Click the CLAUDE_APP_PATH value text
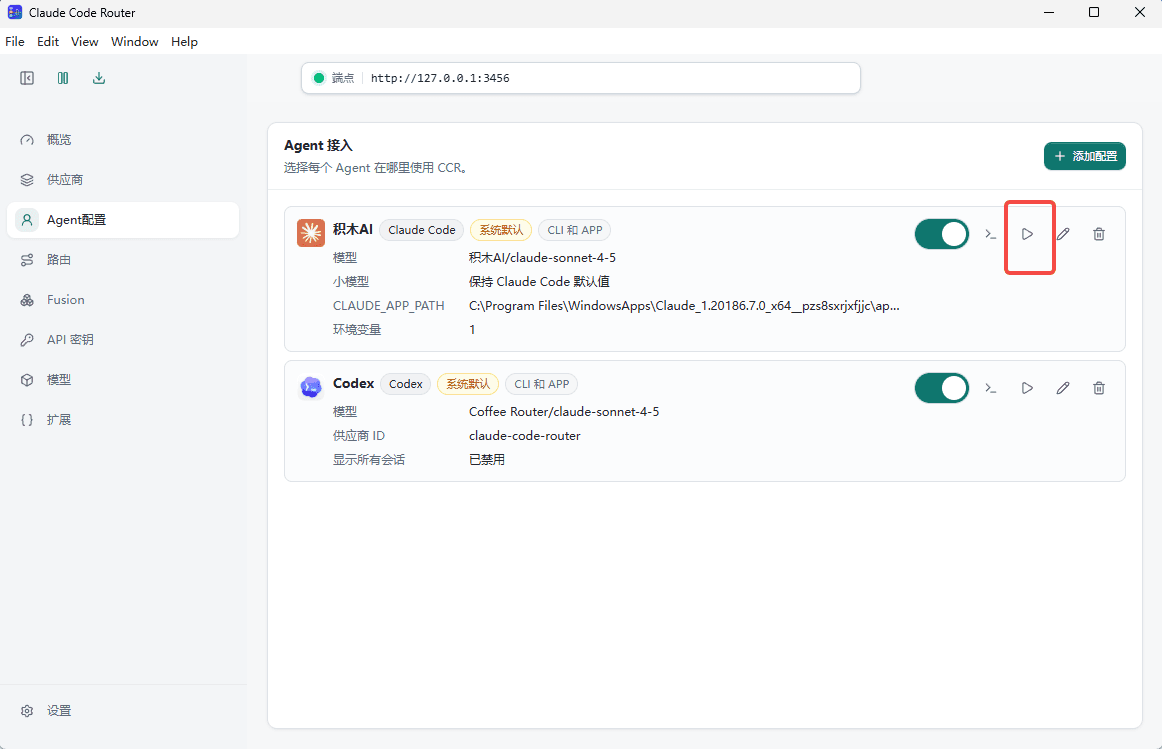This screenshot has width=1162, height=749. (x=684, y=305)
